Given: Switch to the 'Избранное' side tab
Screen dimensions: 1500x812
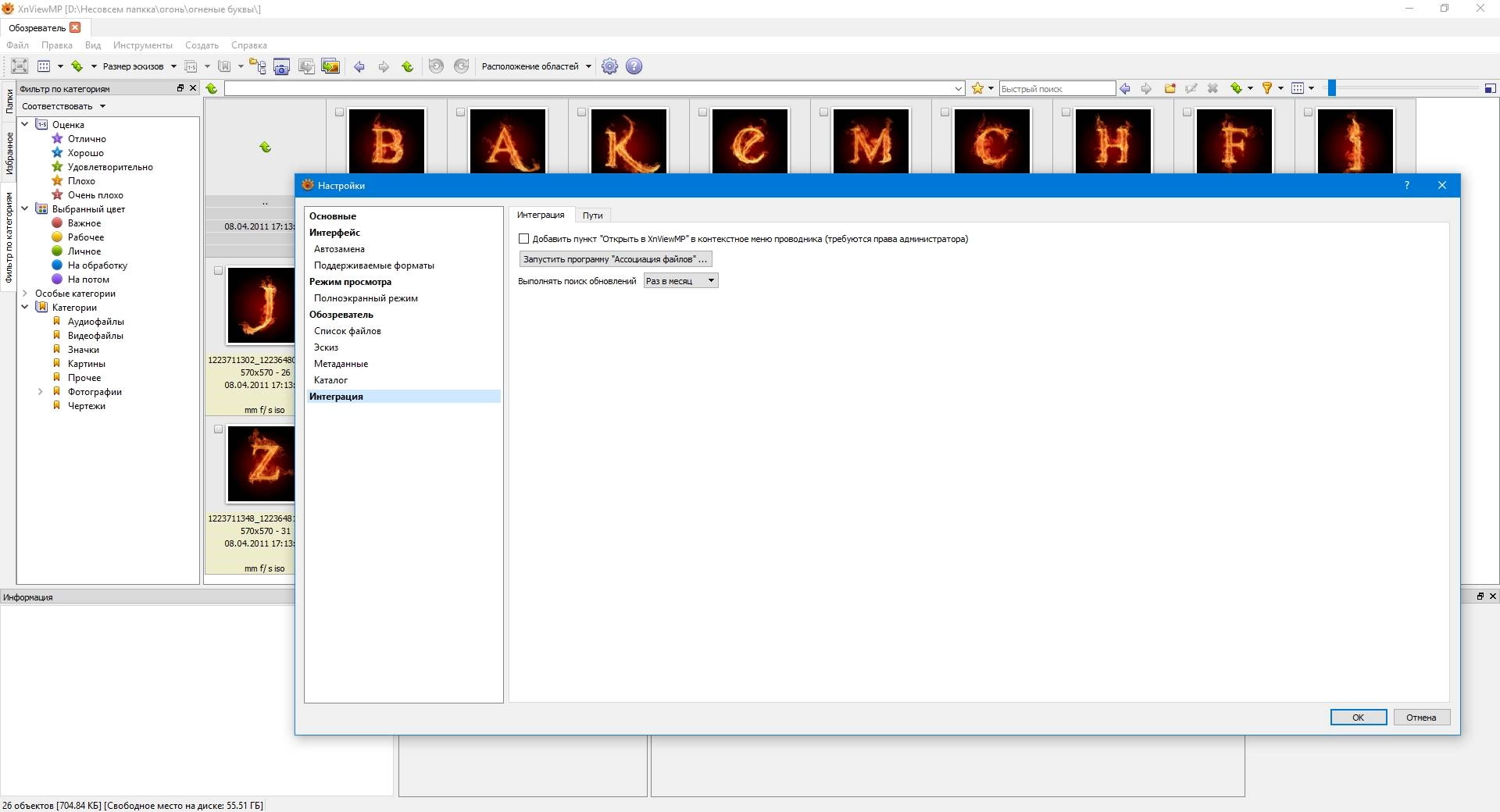Looking at the screenshot, I should pyautogui.click(x=9, y=152).
